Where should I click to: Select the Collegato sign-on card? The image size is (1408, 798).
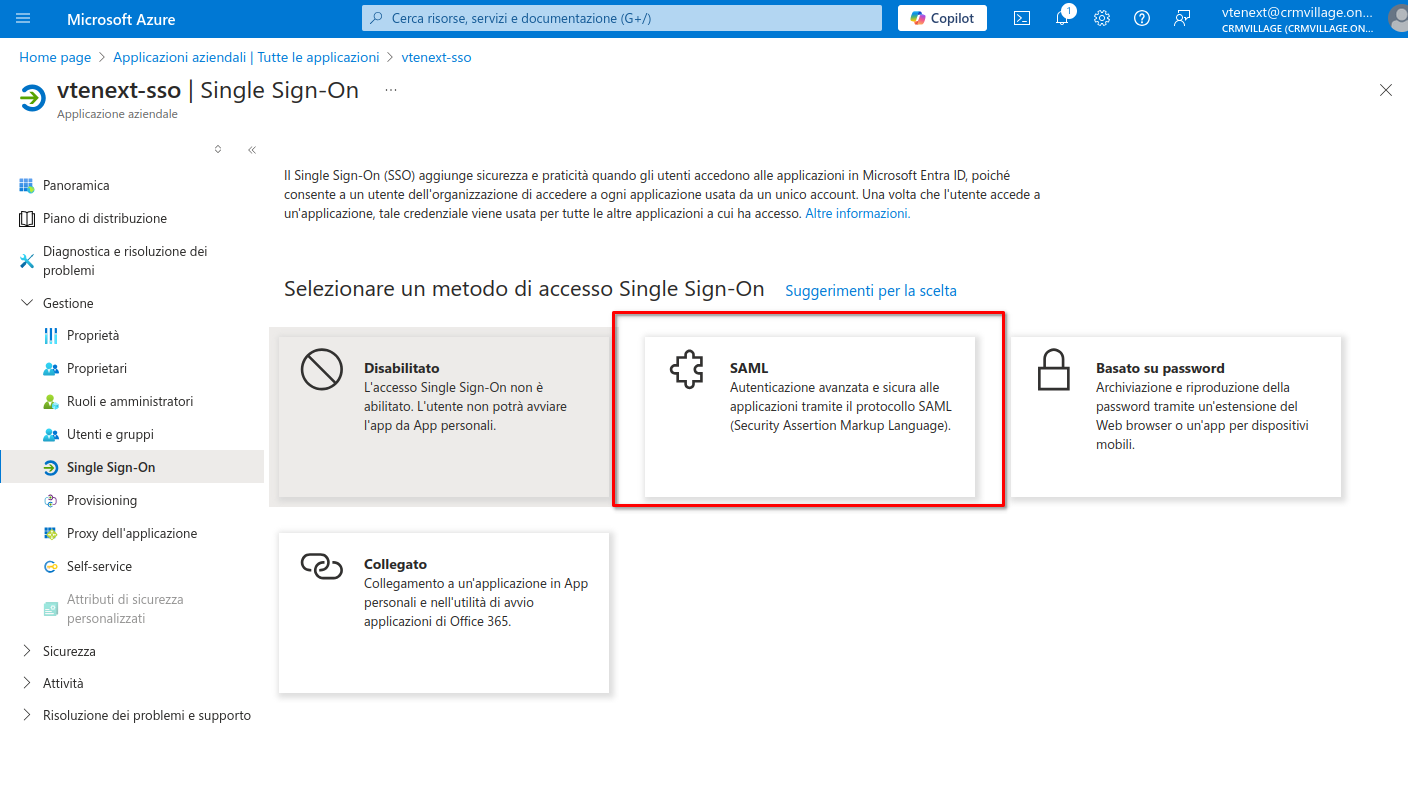(443, 612)
